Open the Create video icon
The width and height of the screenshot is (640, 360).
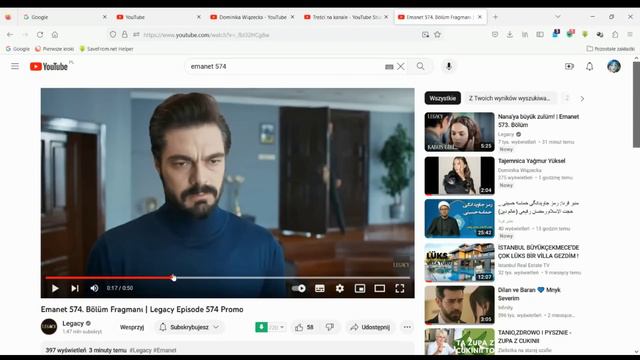coord(569,66)
